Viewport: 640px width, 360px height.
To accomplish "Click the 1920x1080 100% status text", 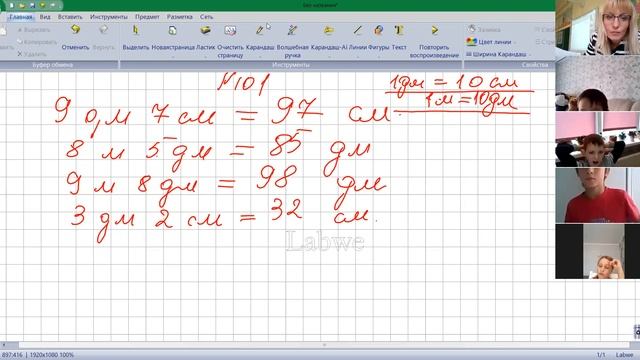I will pyautogui.click(x=52, y=355).
